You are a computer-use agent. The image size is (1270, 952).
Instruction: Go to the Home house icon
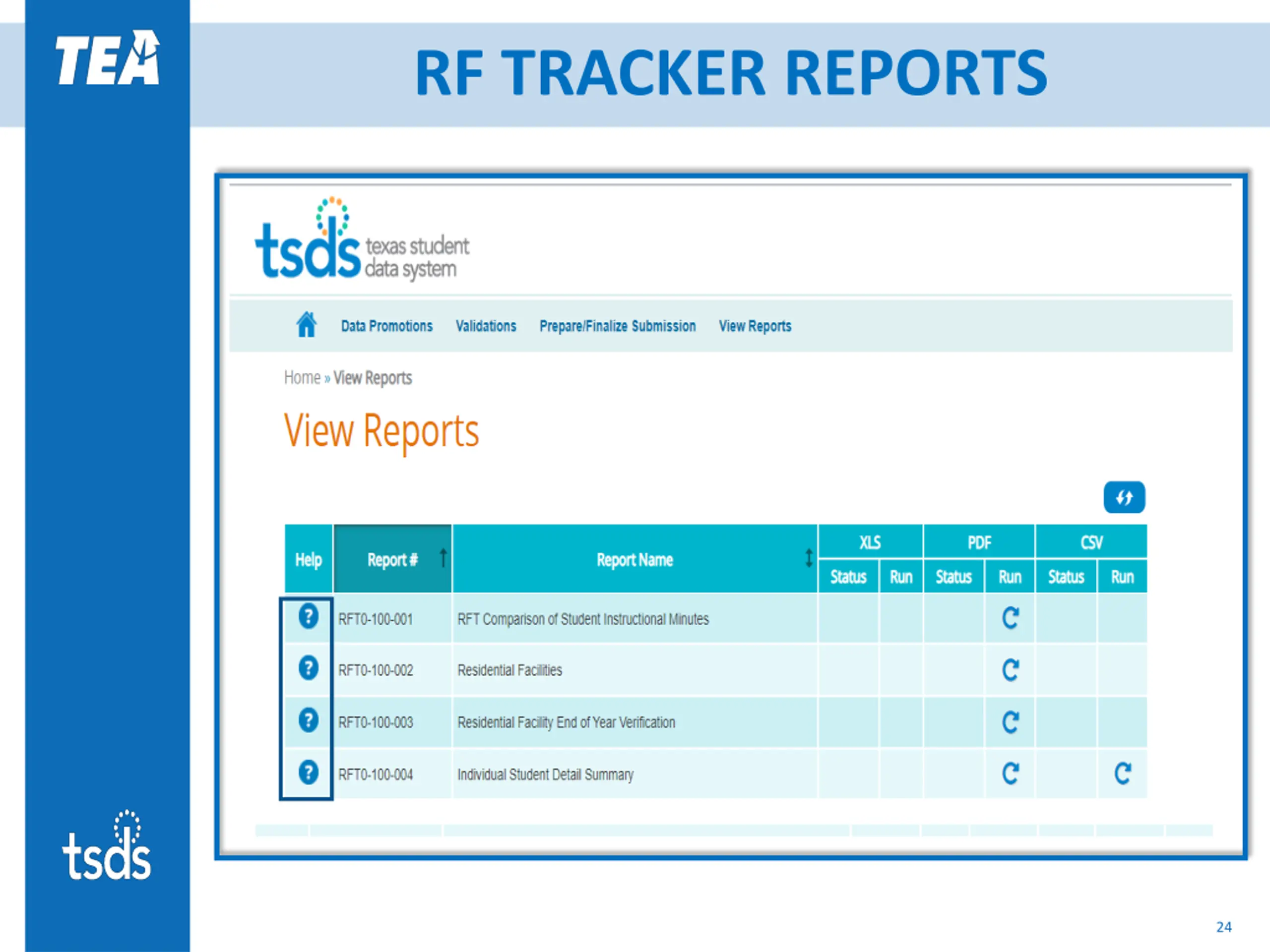(306, 324)
